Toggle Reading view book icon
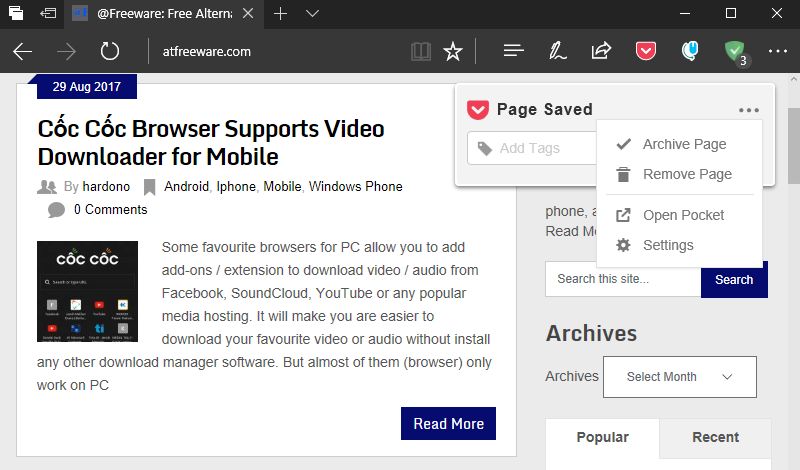The width and height of the screenshot is (800, 470). (422, 51)
